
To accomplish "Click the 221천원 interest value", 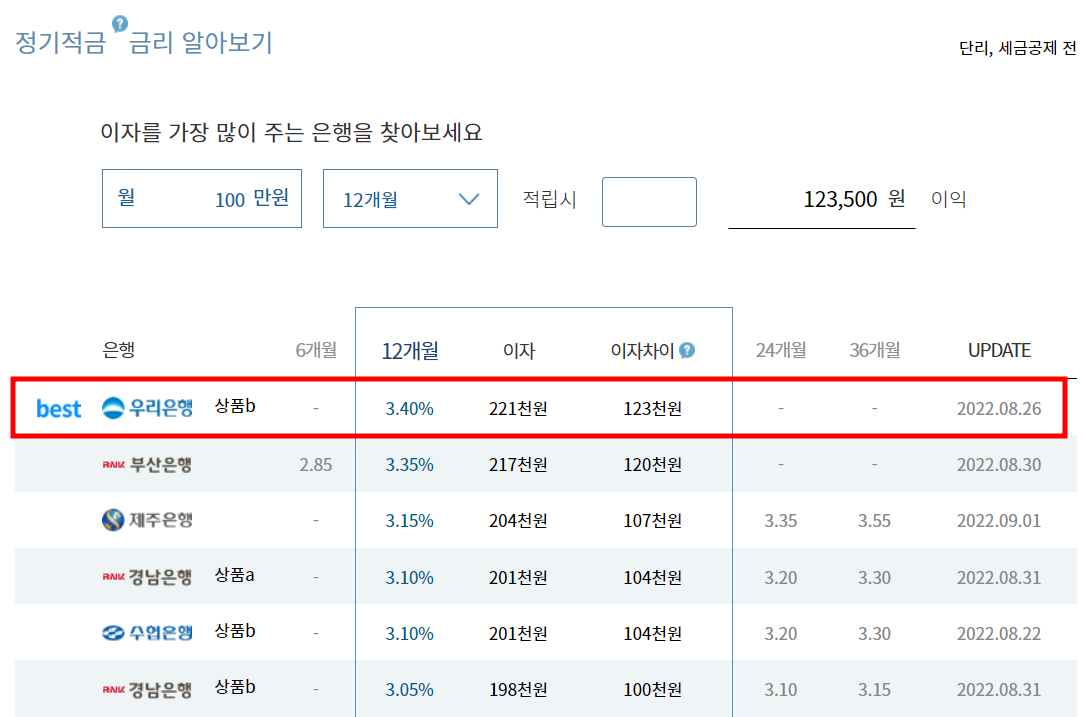I will 518,409.
